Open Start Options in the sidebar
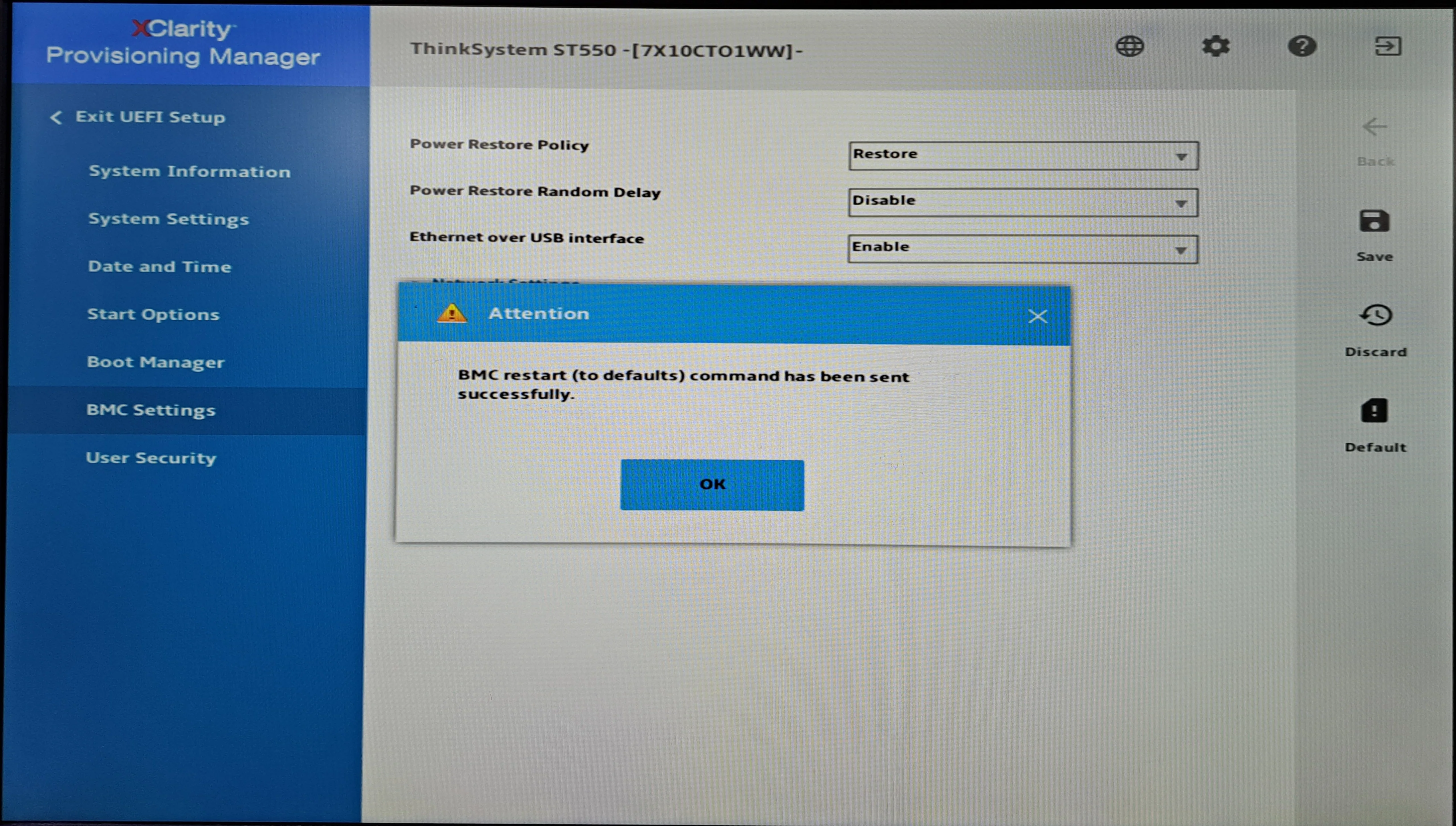The image size is (1456, 826). click(153, 315)
